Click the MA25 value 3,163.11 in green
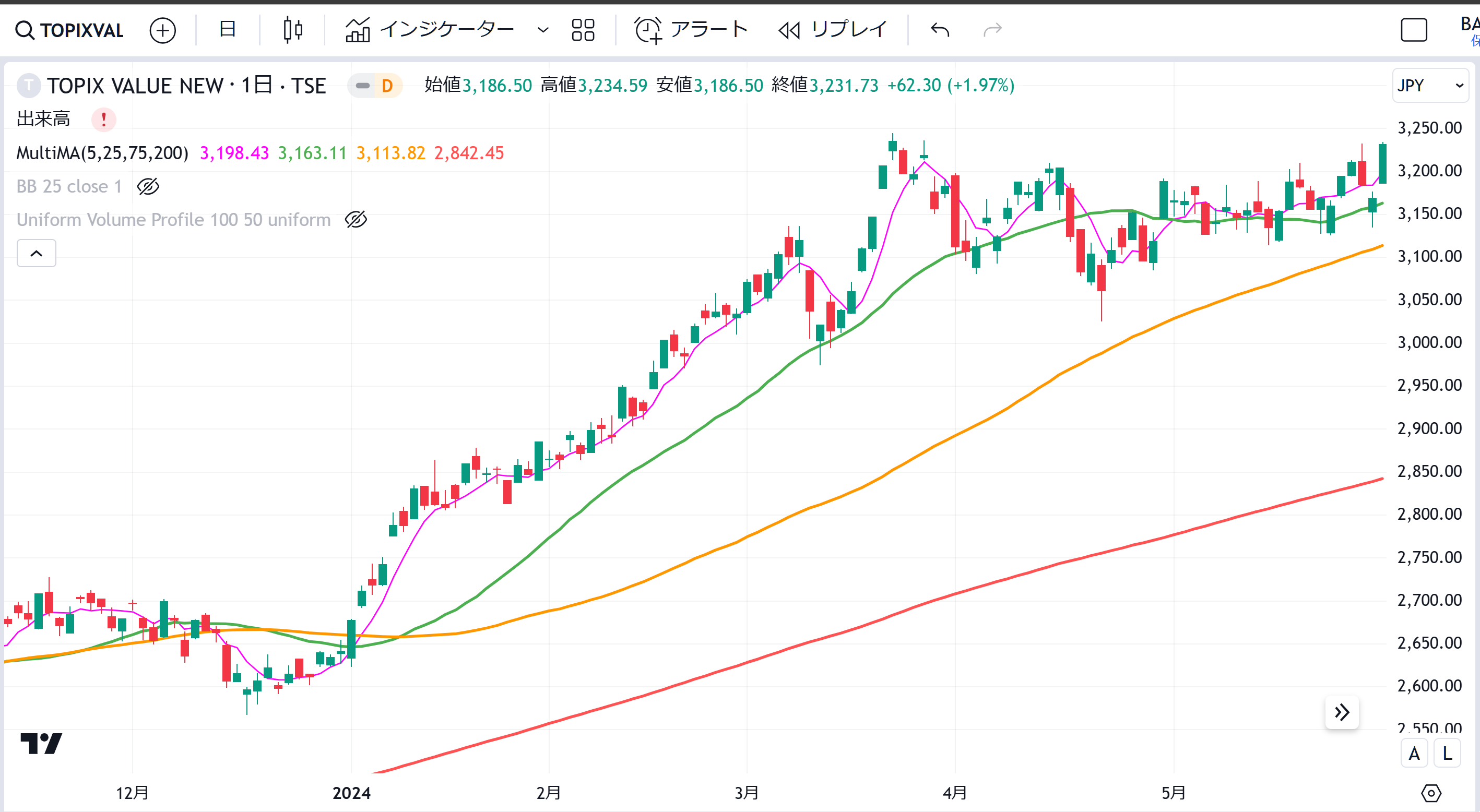The width and height of the screenshot is (1480, 812). [313, 153]
